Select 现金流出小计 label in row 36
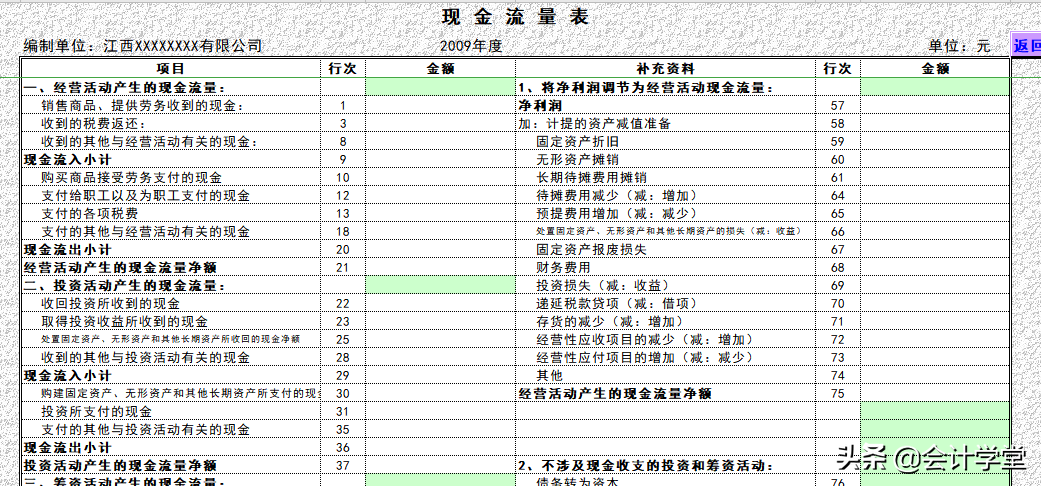 point(67,448)
